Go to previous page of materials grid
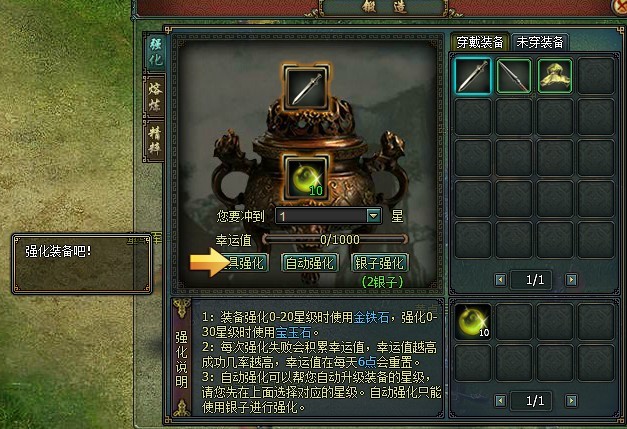The width and height of the screenshot is (627, 429). pyautogui.click(x=500, y=401)
